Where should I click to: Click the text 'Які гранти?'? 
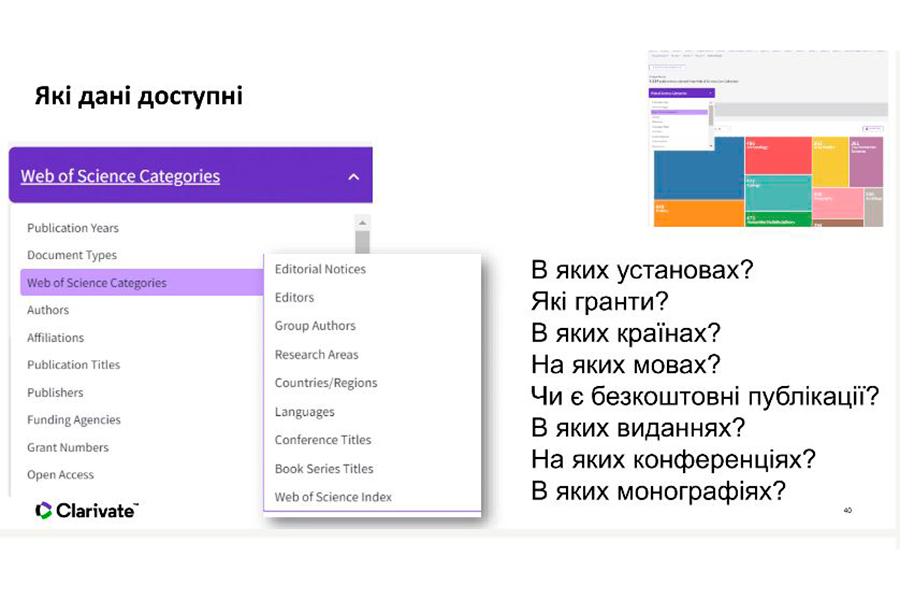coord(600,301)
